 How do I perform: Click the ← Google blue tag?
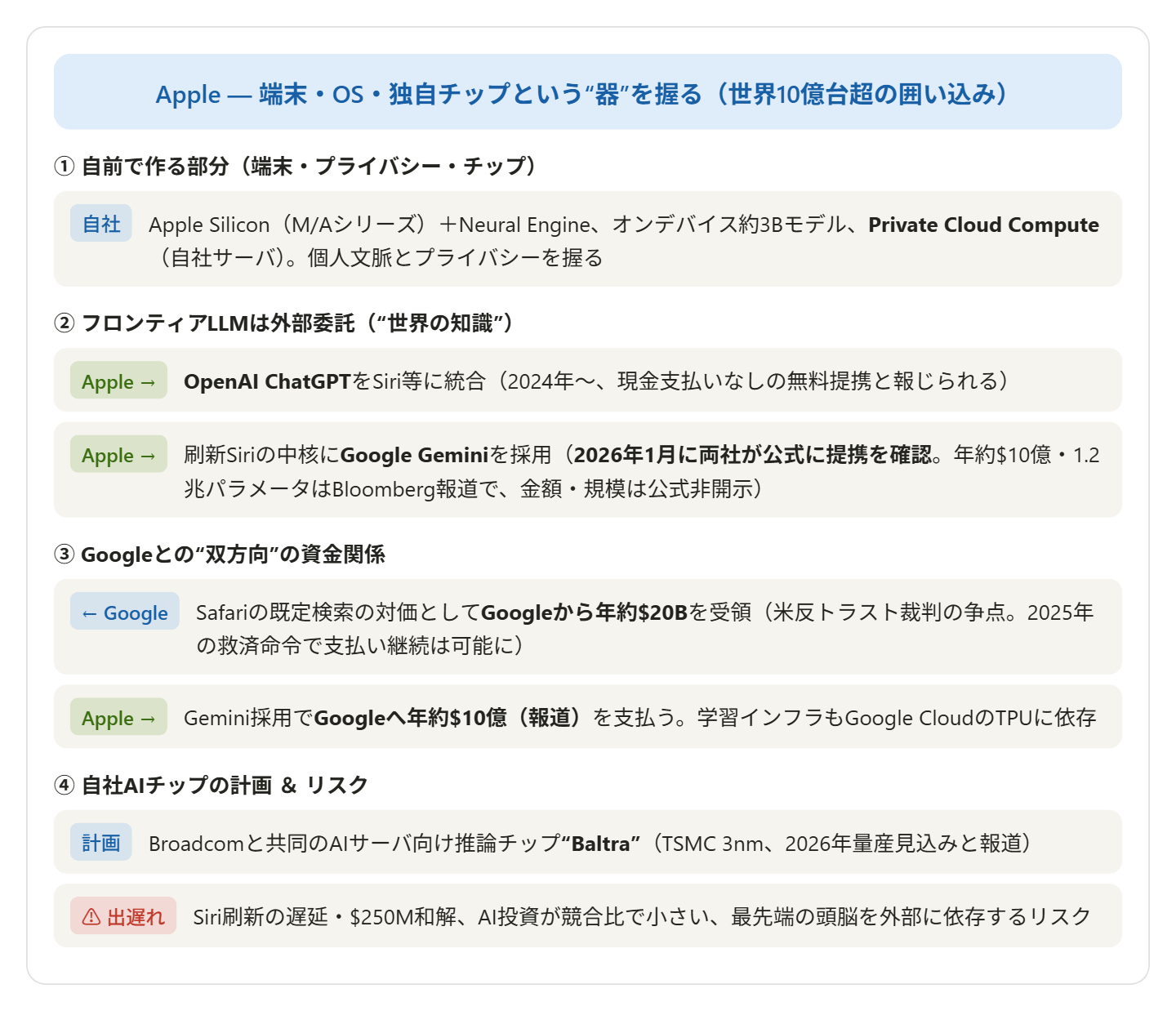[125, 612]
